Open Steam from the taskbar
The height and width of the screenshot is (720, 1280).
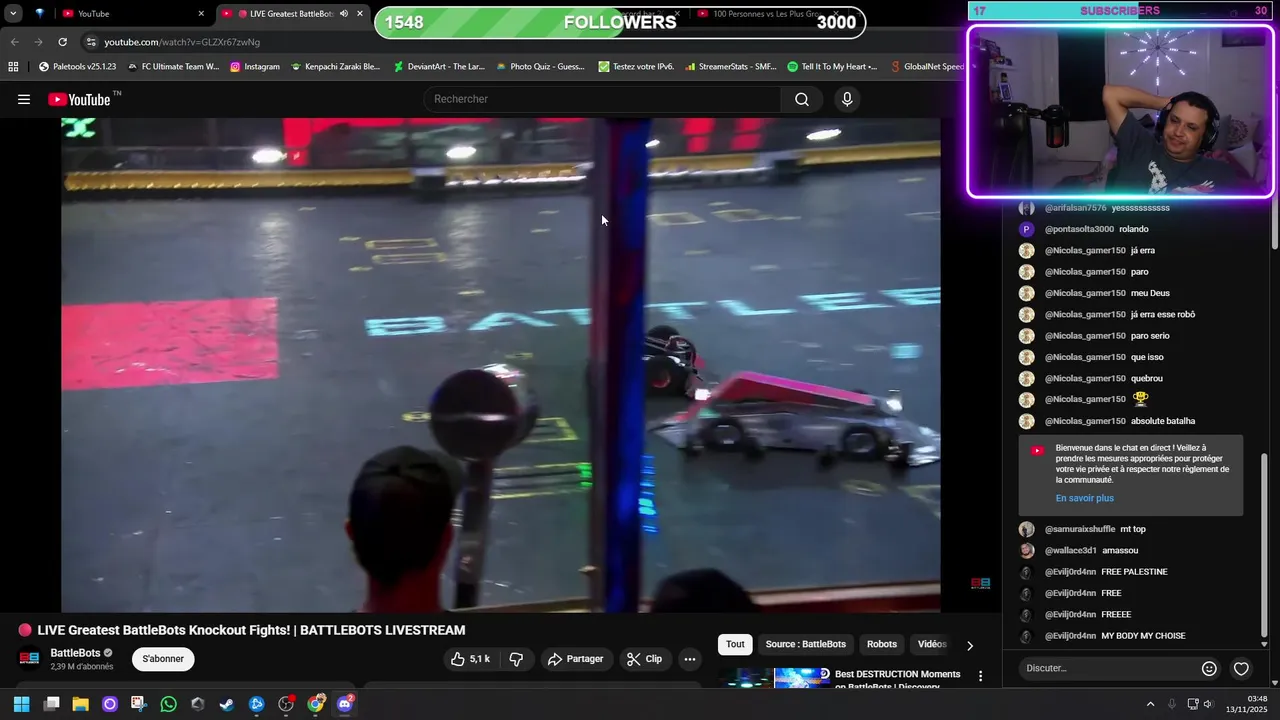(227, 704)
